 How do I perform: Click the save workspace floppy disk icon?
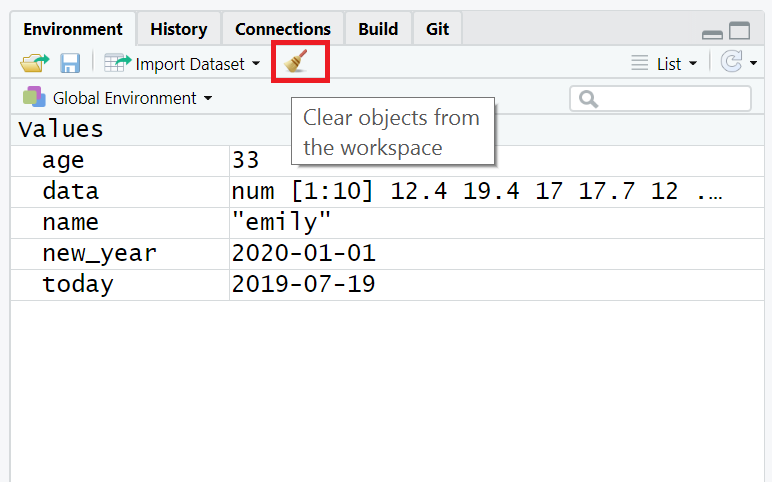pos(70,64)
